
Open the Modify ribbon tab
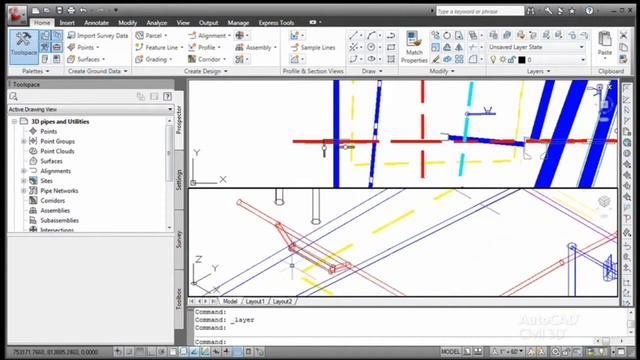pos(127,22)
